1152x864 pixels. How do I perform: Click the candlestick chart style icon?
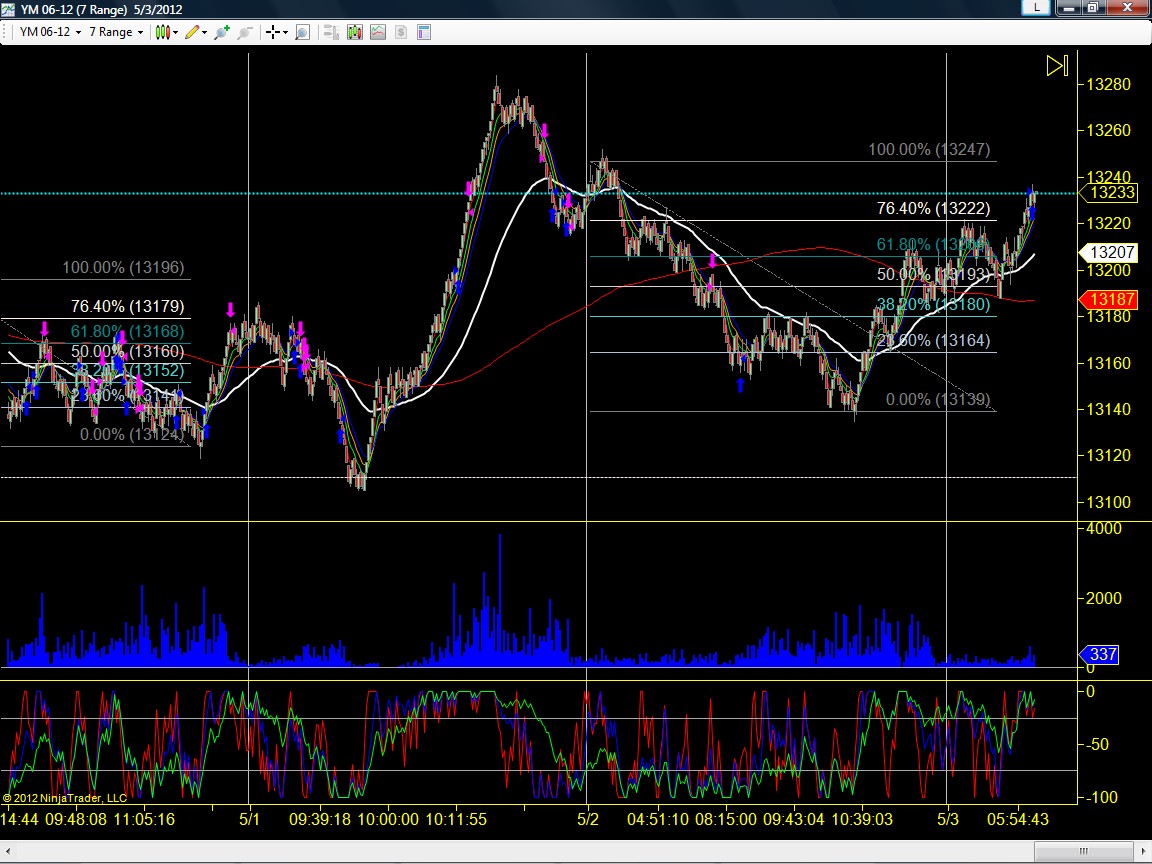162,32
